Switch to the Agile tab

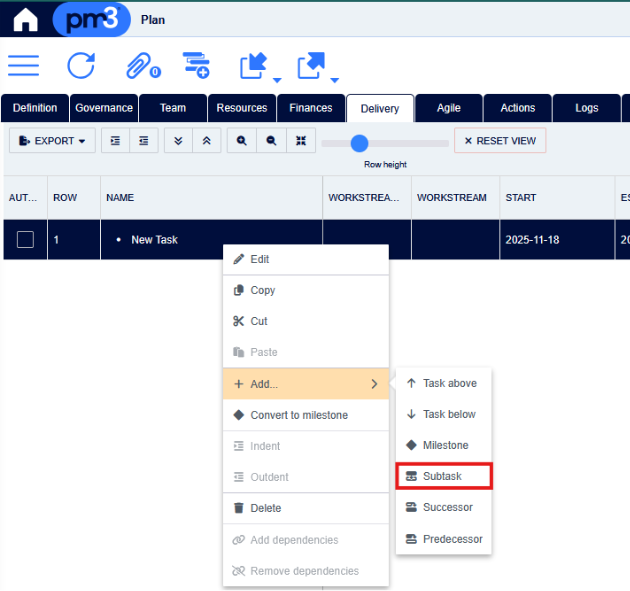[448, 108]
